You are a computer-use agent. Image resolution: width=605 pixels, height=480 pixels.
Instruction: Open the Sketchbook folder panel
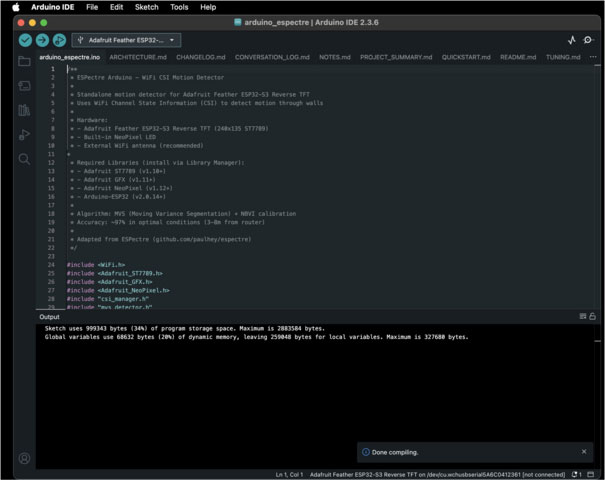click(24, 61)
